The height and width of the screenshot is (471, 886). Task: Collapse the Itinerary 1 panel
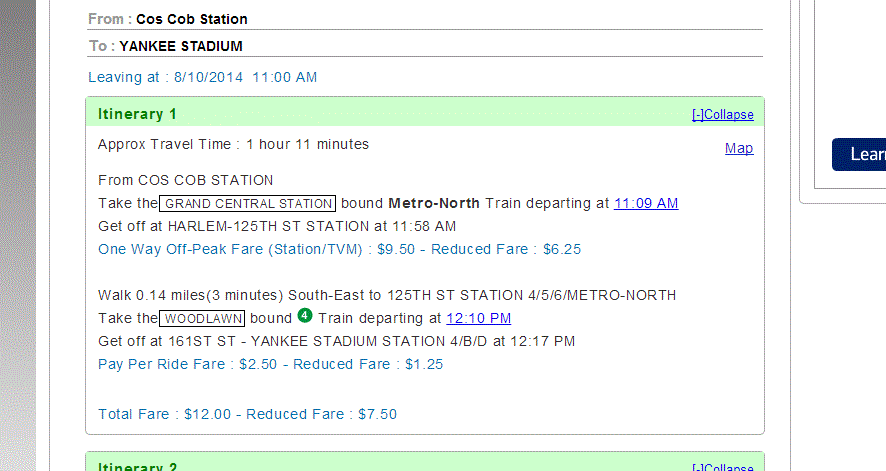(x=722, y=115)
